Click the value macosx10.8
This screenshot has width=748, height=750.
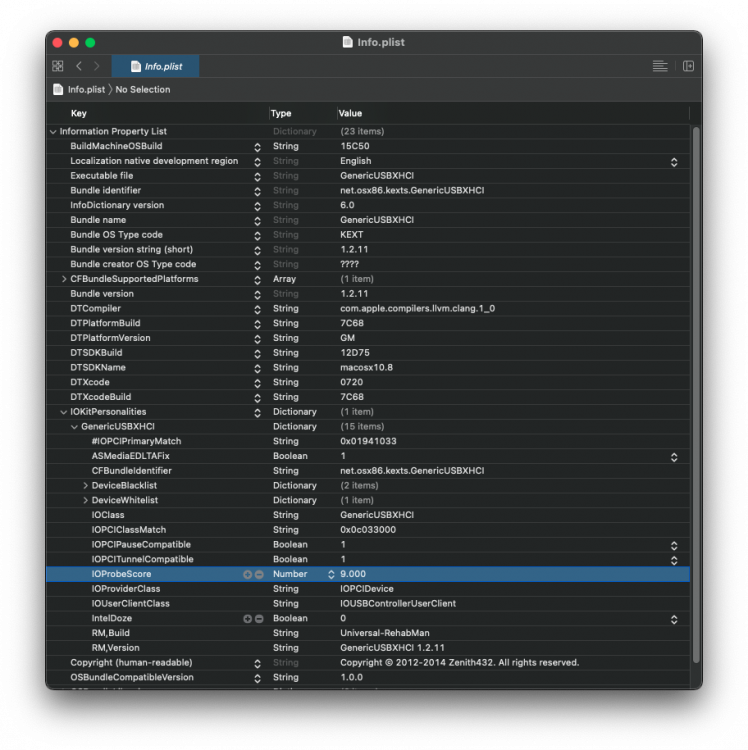[366, 368]
